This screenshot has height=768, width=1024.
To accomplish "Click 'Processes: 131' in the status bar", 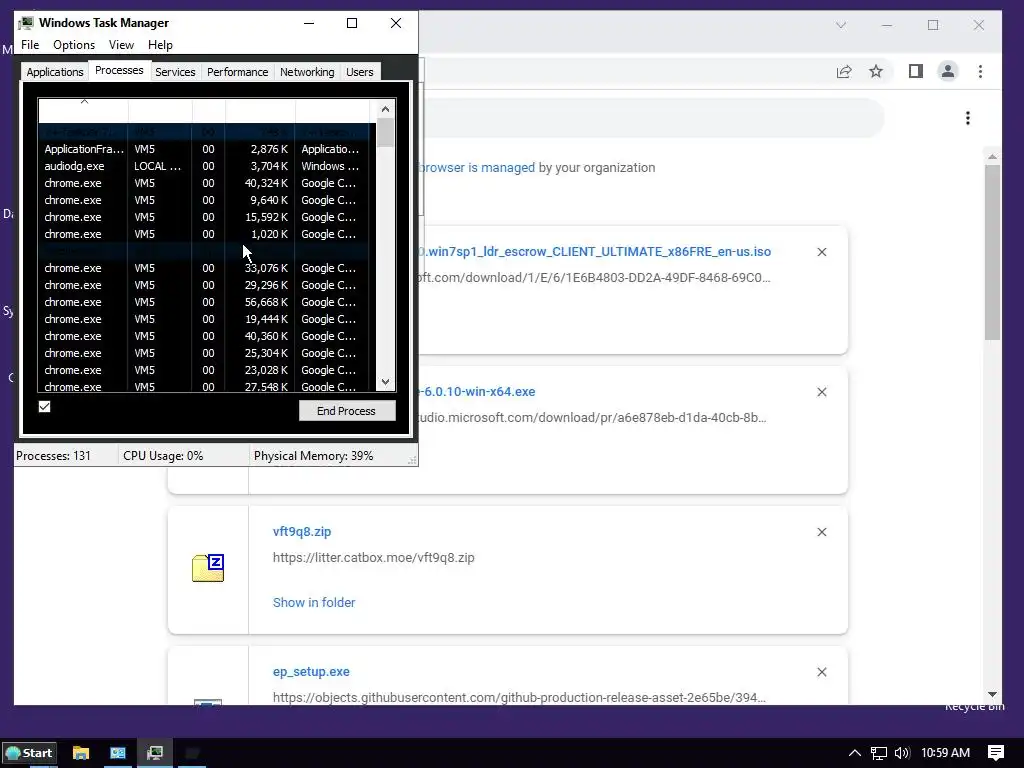I will pos(54,456).
